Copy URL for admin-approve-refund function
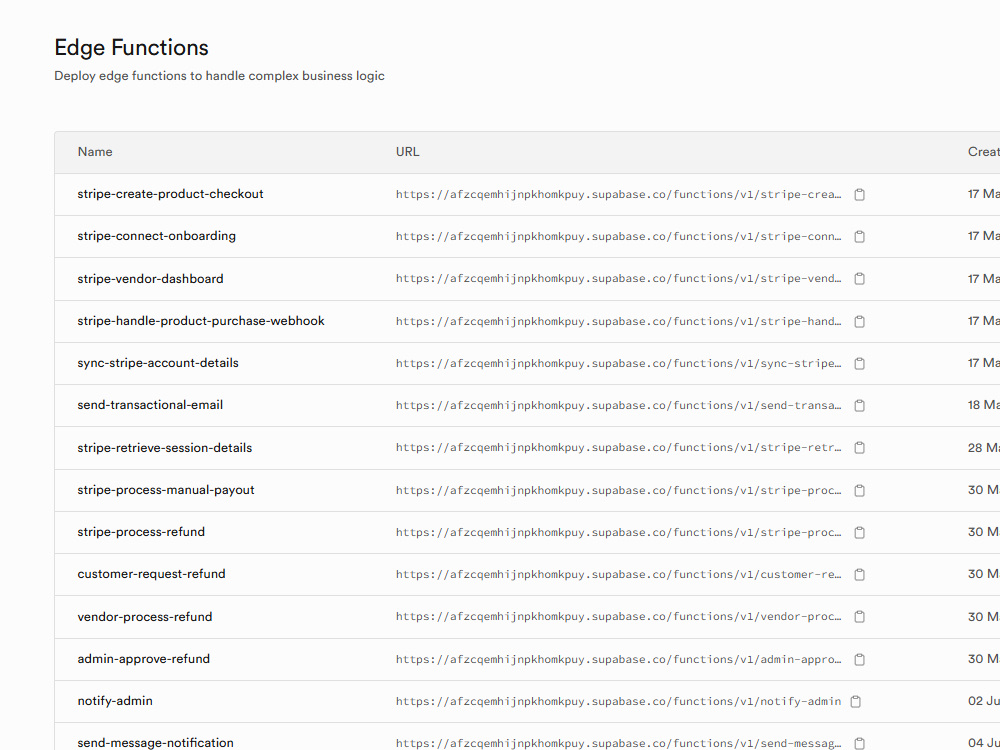This screenshot has width=1000, height=750. coord(859,659)
